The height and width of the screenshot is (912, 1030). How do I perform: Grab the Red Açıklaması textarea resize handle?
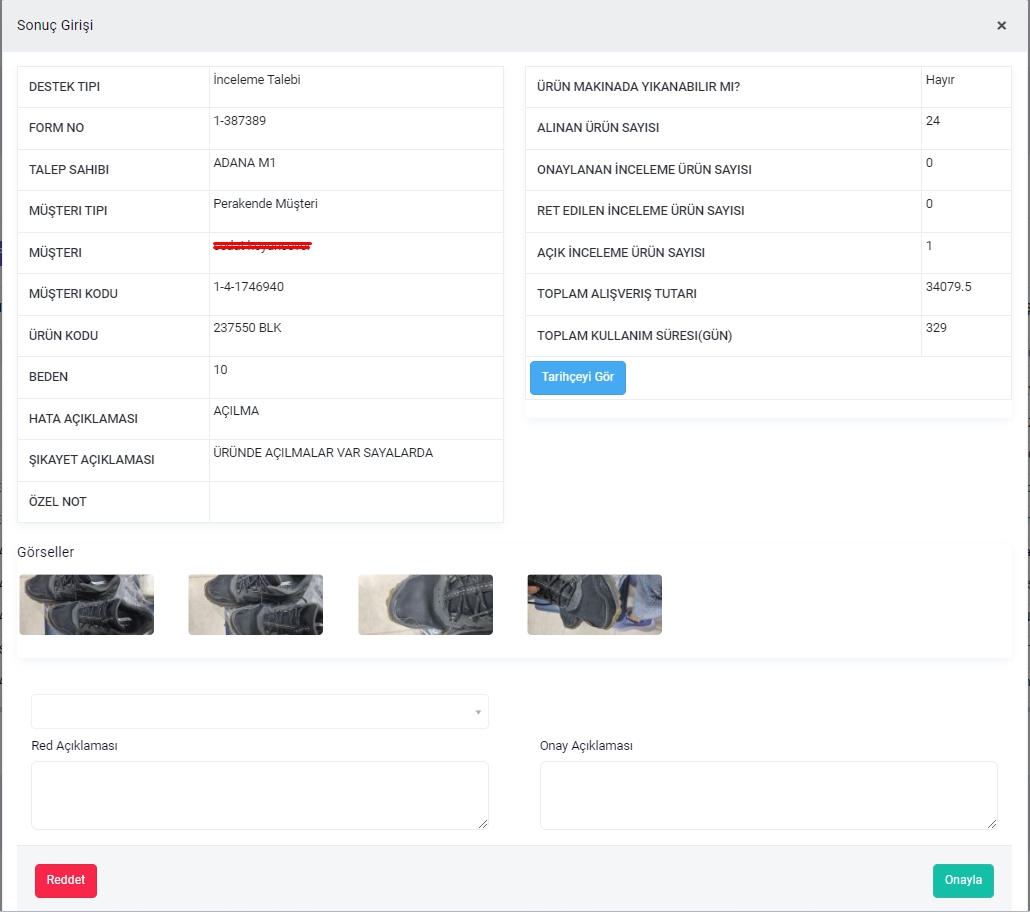coord(483,823)
